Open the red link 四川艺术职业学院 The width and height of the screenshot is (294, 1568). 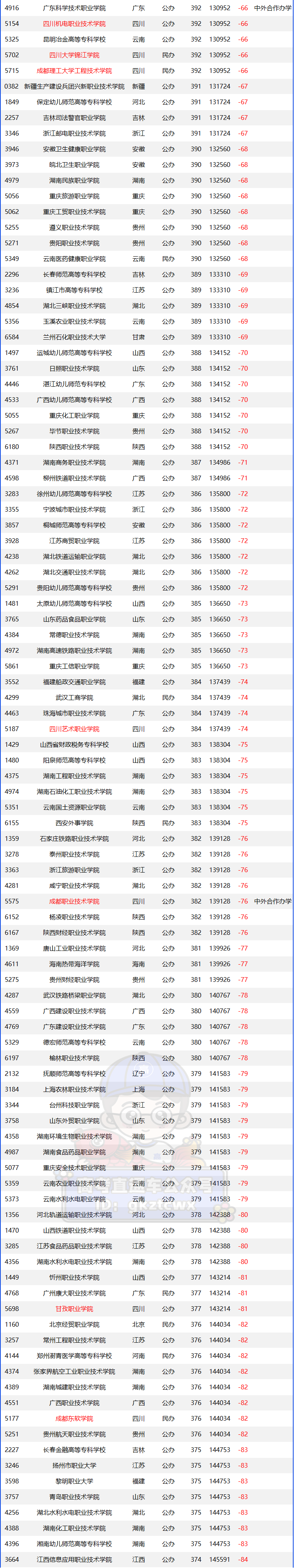(x=74, y=729)
